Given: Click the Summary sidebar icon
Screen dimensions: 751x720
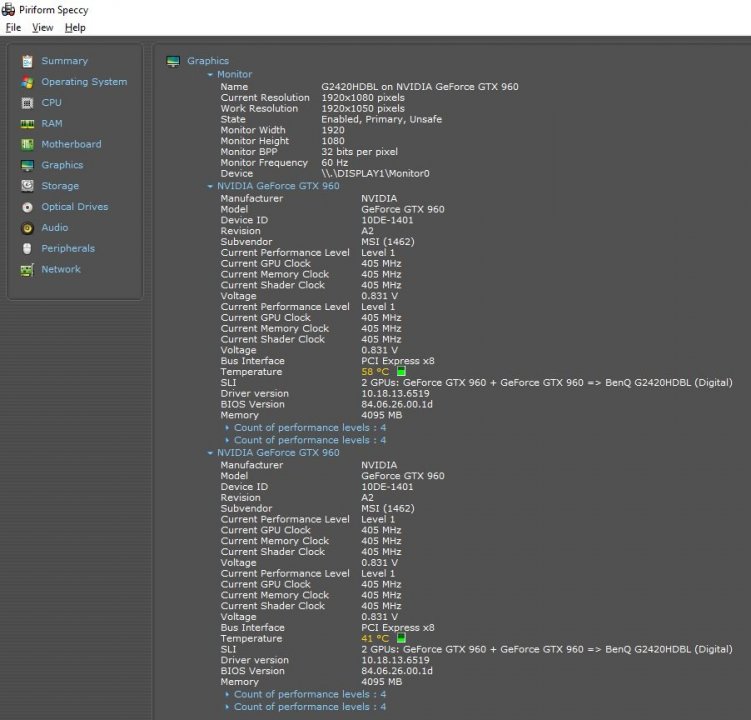Looking at the screenshot, I should pos(27,61).
